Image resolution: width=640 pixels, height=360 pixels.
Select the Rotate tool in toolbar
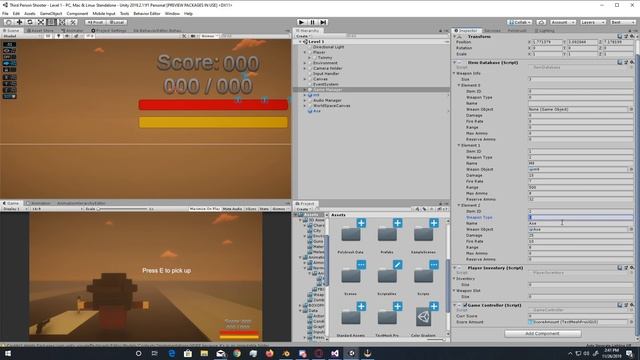click(x=30, y=22)
